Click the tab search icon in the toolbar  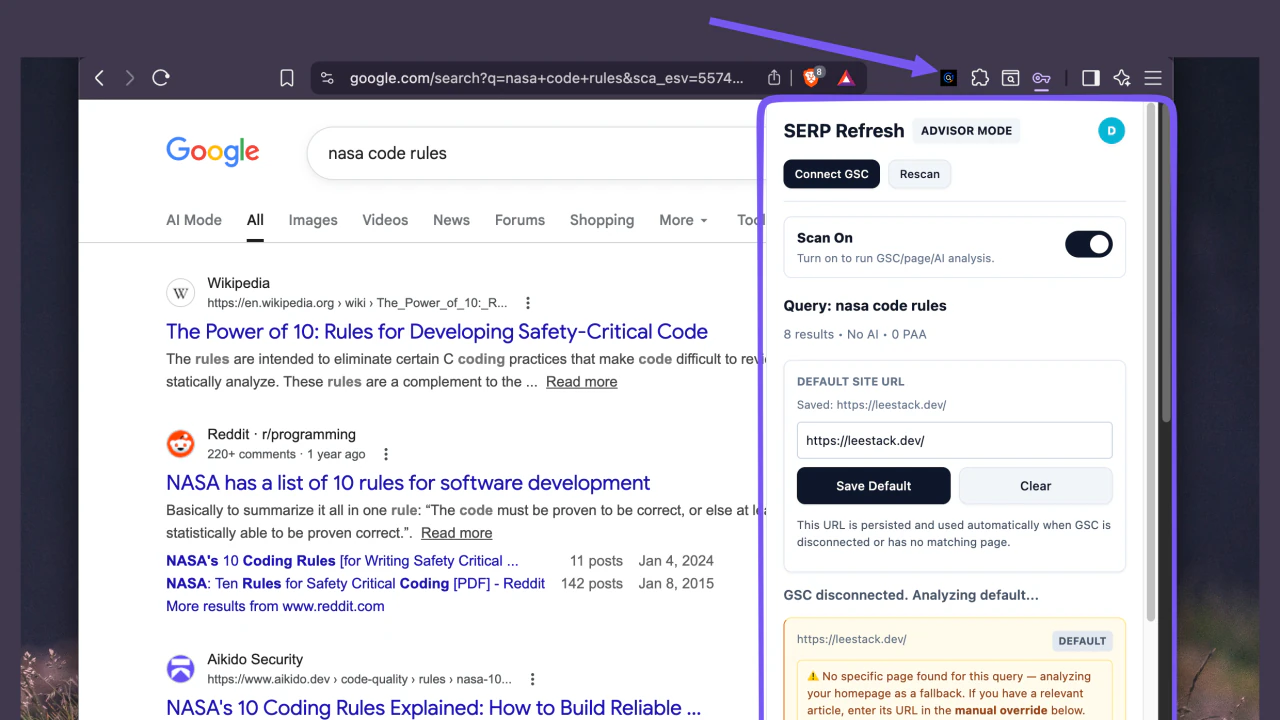[x=1011, y=78]
